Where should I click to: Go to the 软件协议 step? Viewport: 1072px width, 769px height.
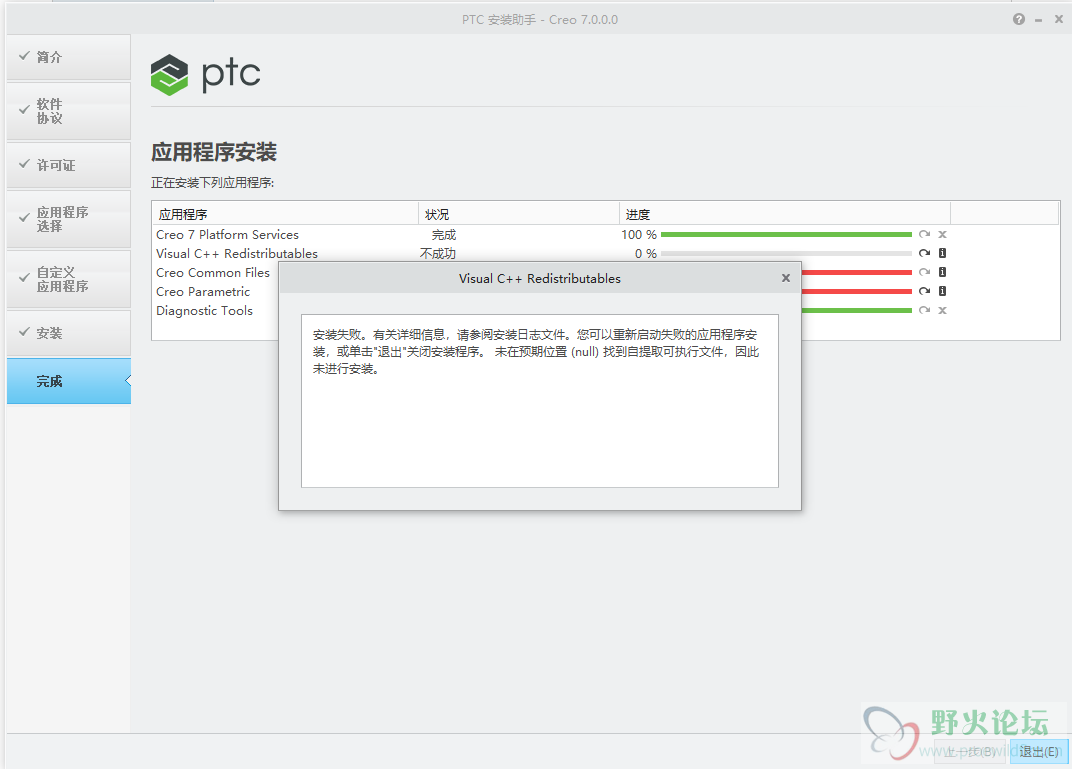(68, 111)
